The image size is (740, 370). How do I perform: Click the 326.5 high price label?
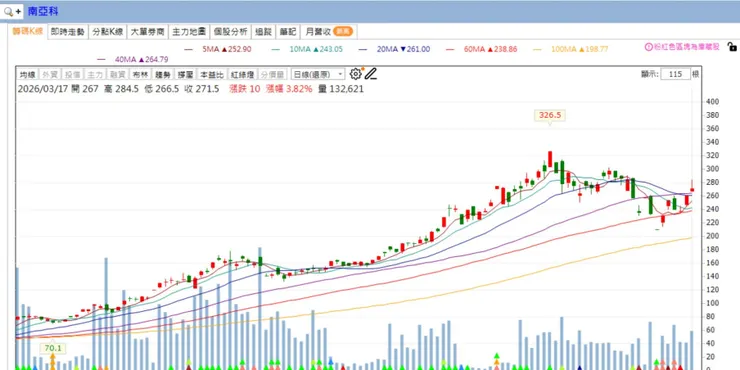[x=549, y=115]
